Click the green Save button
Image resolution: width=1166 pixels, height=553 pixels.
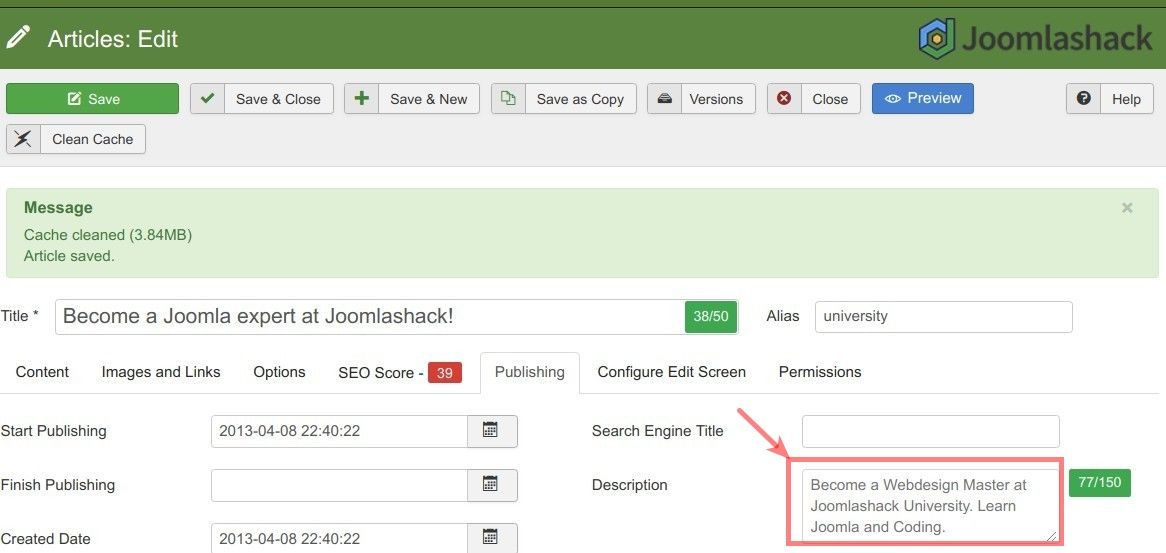click(92, 99)
